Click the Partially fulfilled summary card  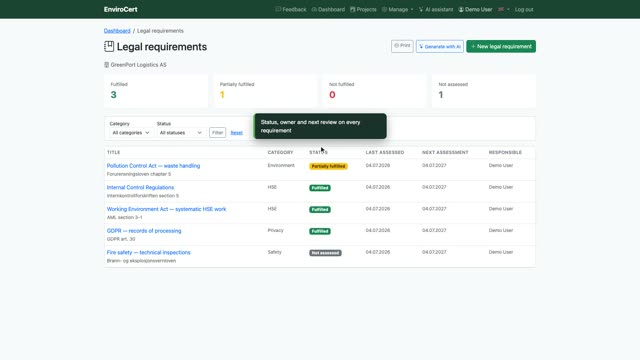click(x=265, y=91)
